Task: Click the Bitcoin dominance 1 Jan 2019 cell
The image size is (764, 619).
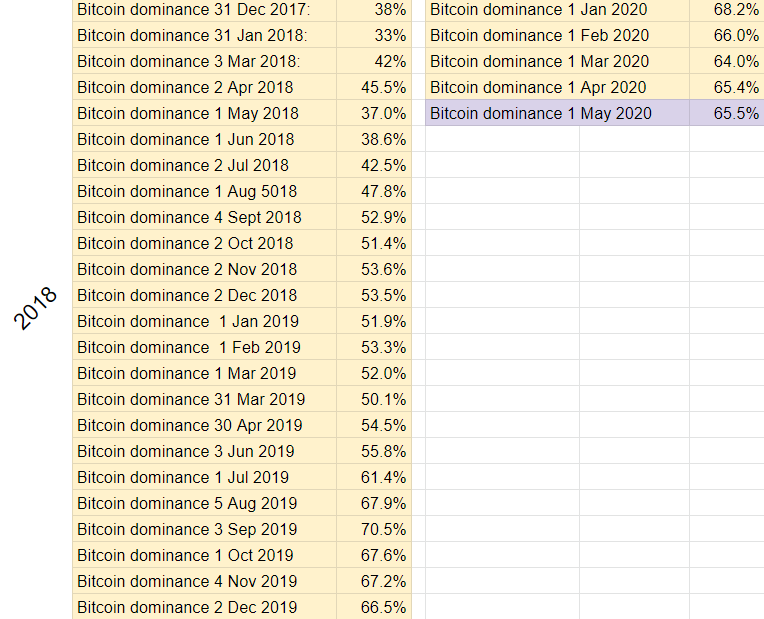Action: [x=204, y=321]
